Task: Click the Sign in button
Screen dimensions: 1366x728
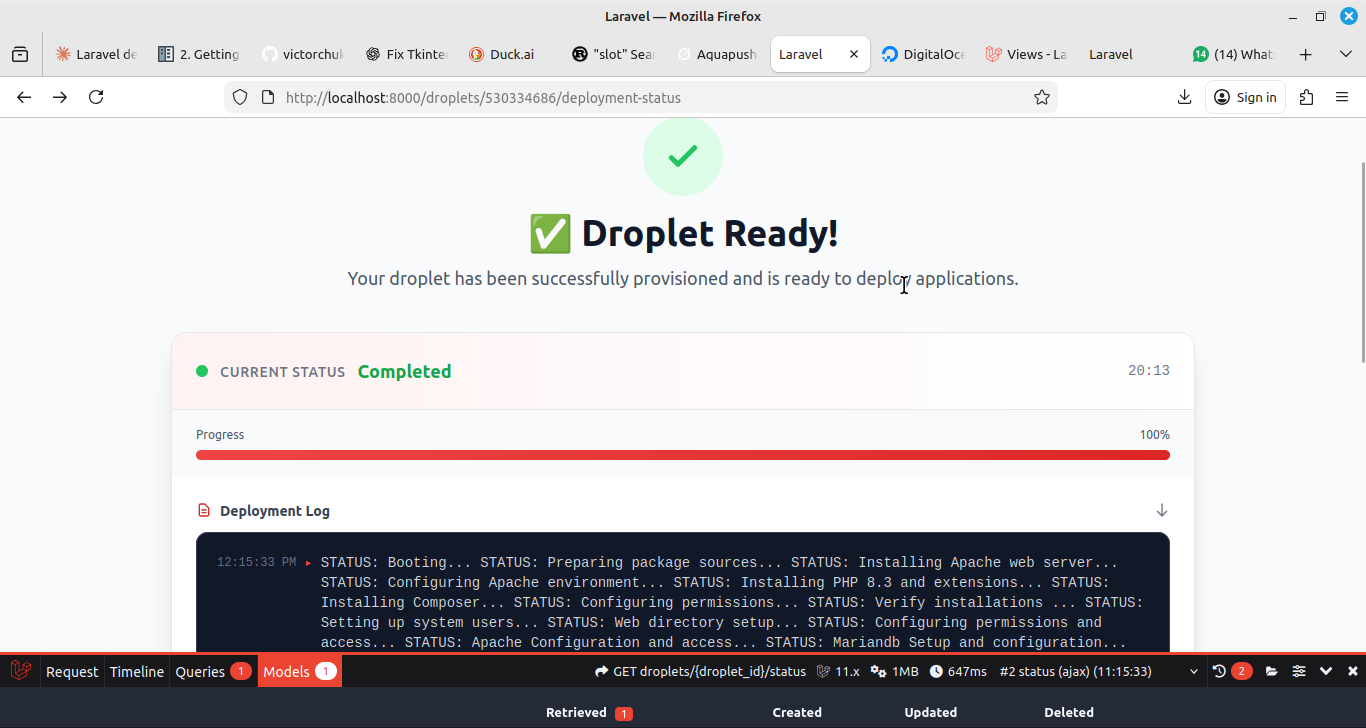Action: (1245, 96)
